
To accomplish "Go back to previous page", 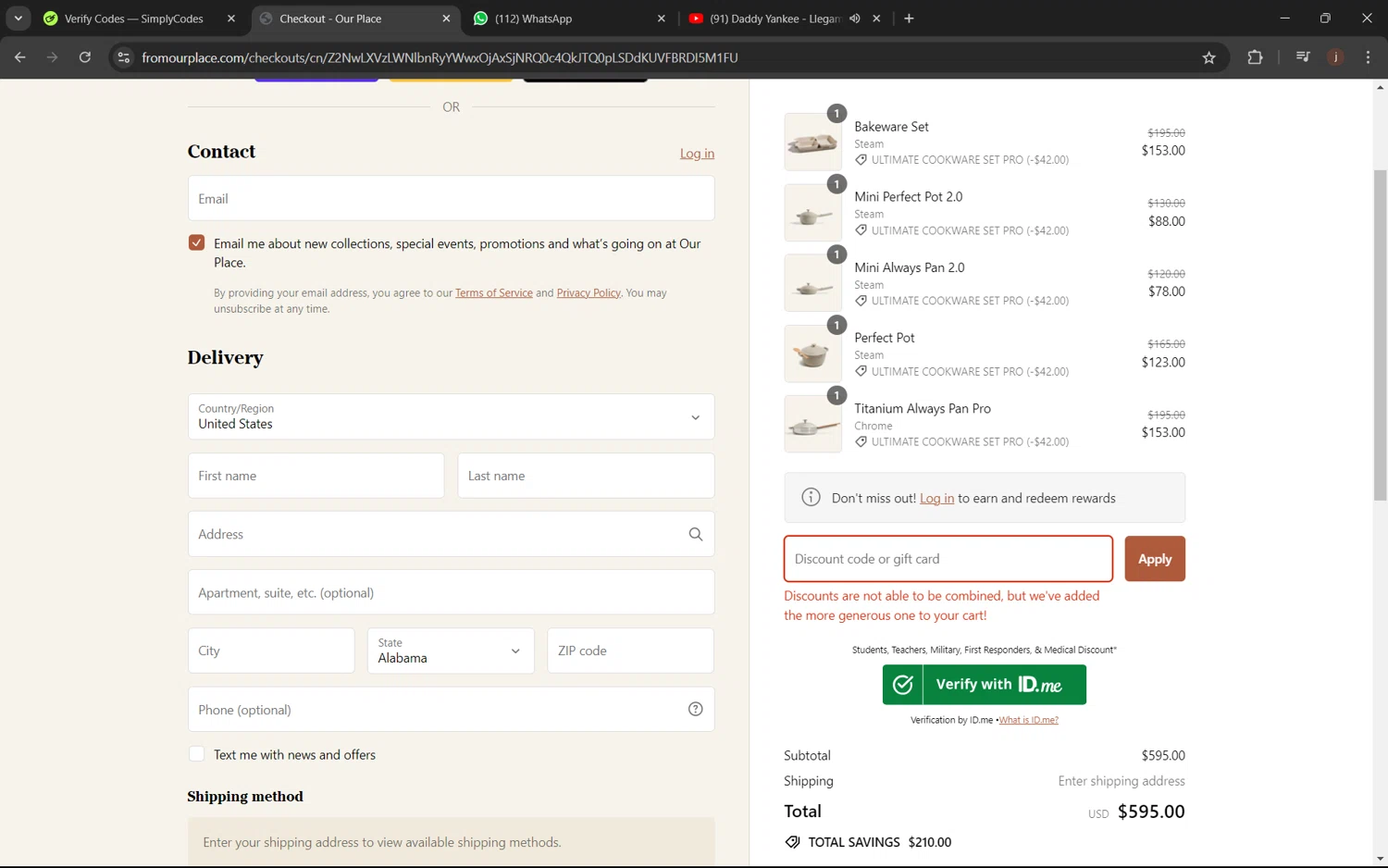I will click(x=20, y=57).
